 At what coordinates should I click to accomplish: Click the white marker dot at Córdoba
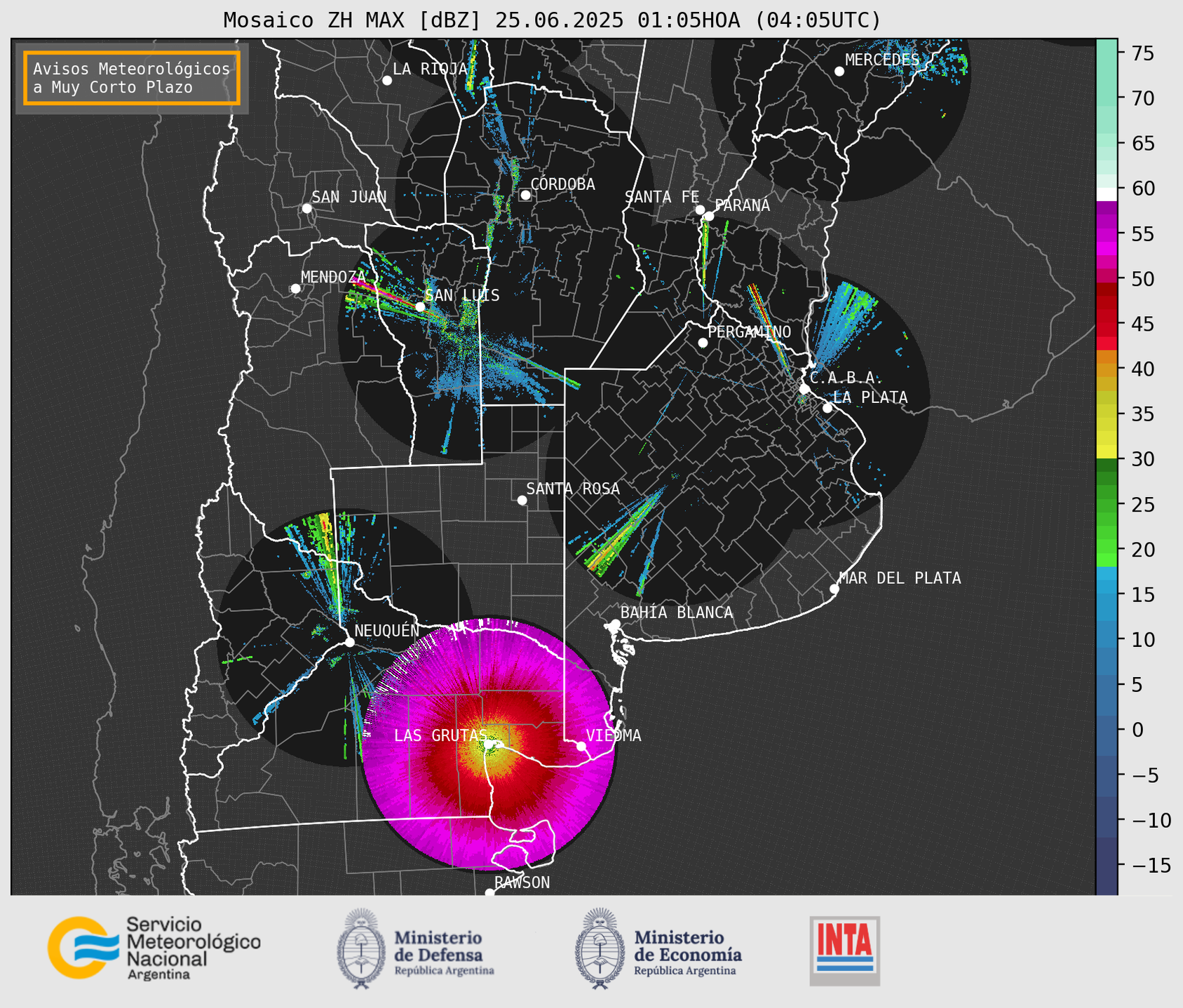[525, 195]
